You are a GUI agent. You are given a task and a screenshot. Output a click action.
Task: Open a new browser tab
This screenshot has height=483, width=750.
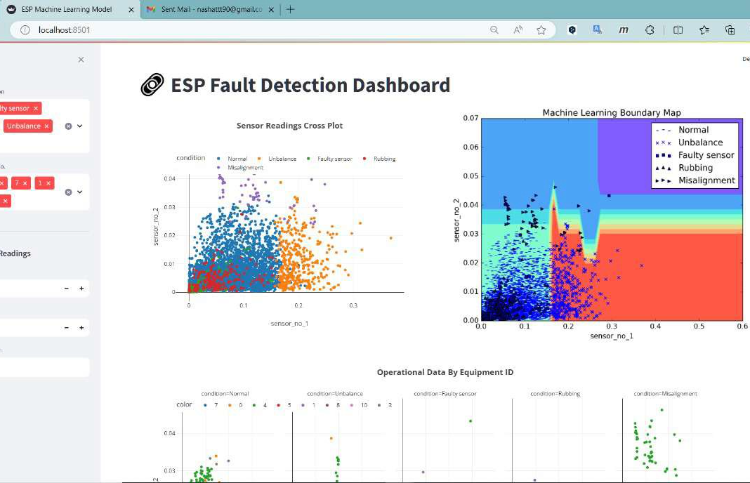pyautogui.click(x=290, y=9)
